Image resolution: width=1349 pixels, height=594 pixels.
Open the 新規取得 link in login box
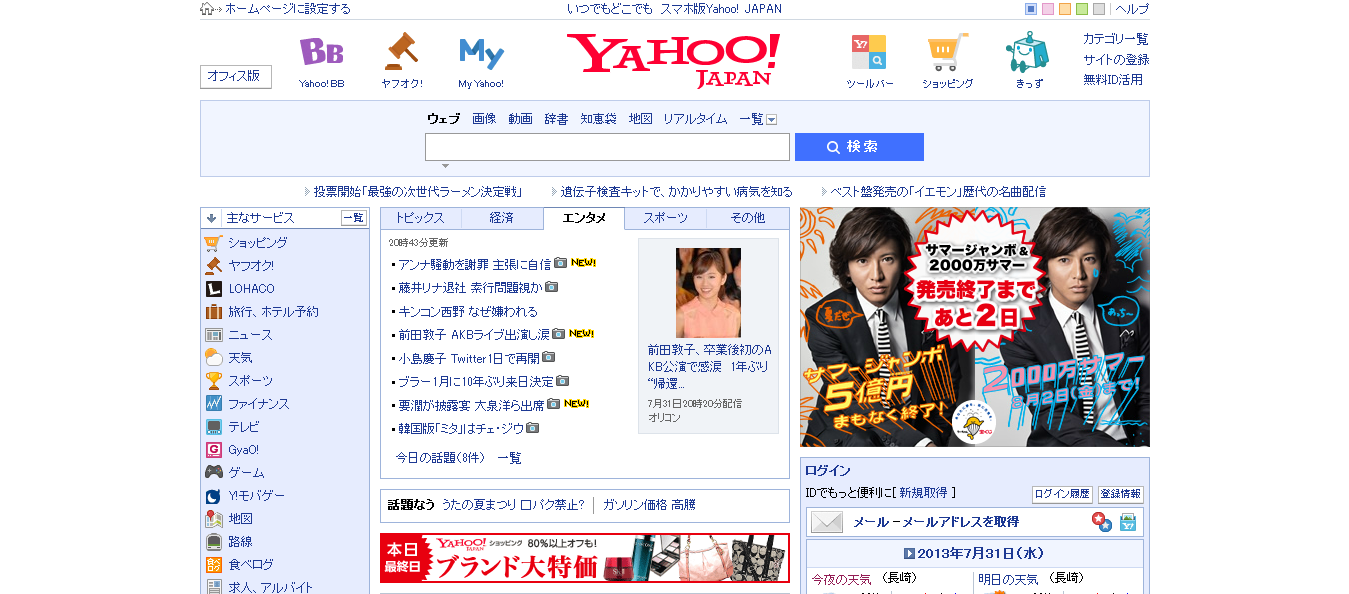point(925,493)
